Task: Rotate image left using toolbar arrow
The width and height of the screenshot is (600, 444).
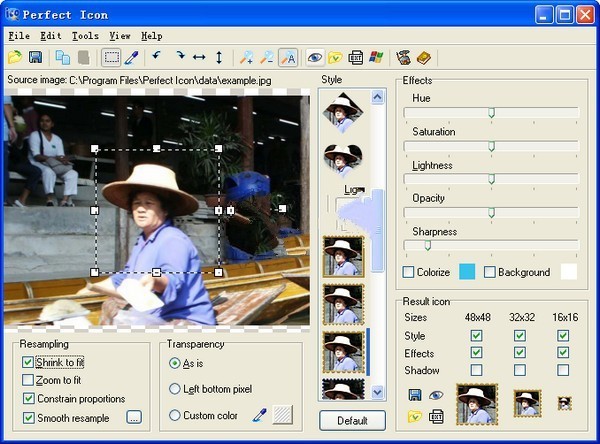Action: [x=157, y=58]
